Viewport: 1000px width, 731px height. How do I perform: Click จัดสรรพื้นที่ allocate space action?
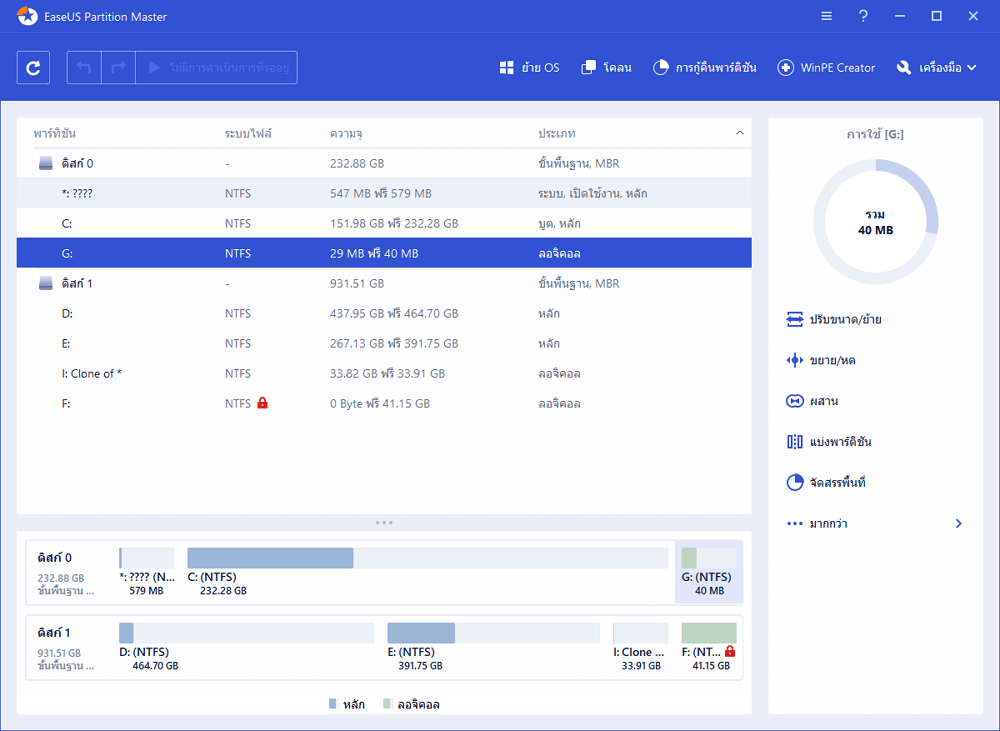click(x=826, y=482)
